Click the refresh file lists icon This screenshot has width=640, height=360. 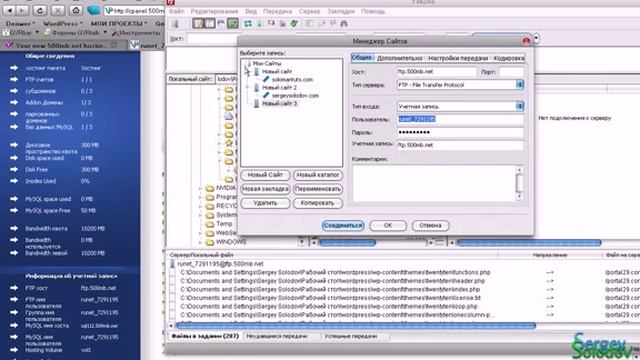(x=248, y=24)
